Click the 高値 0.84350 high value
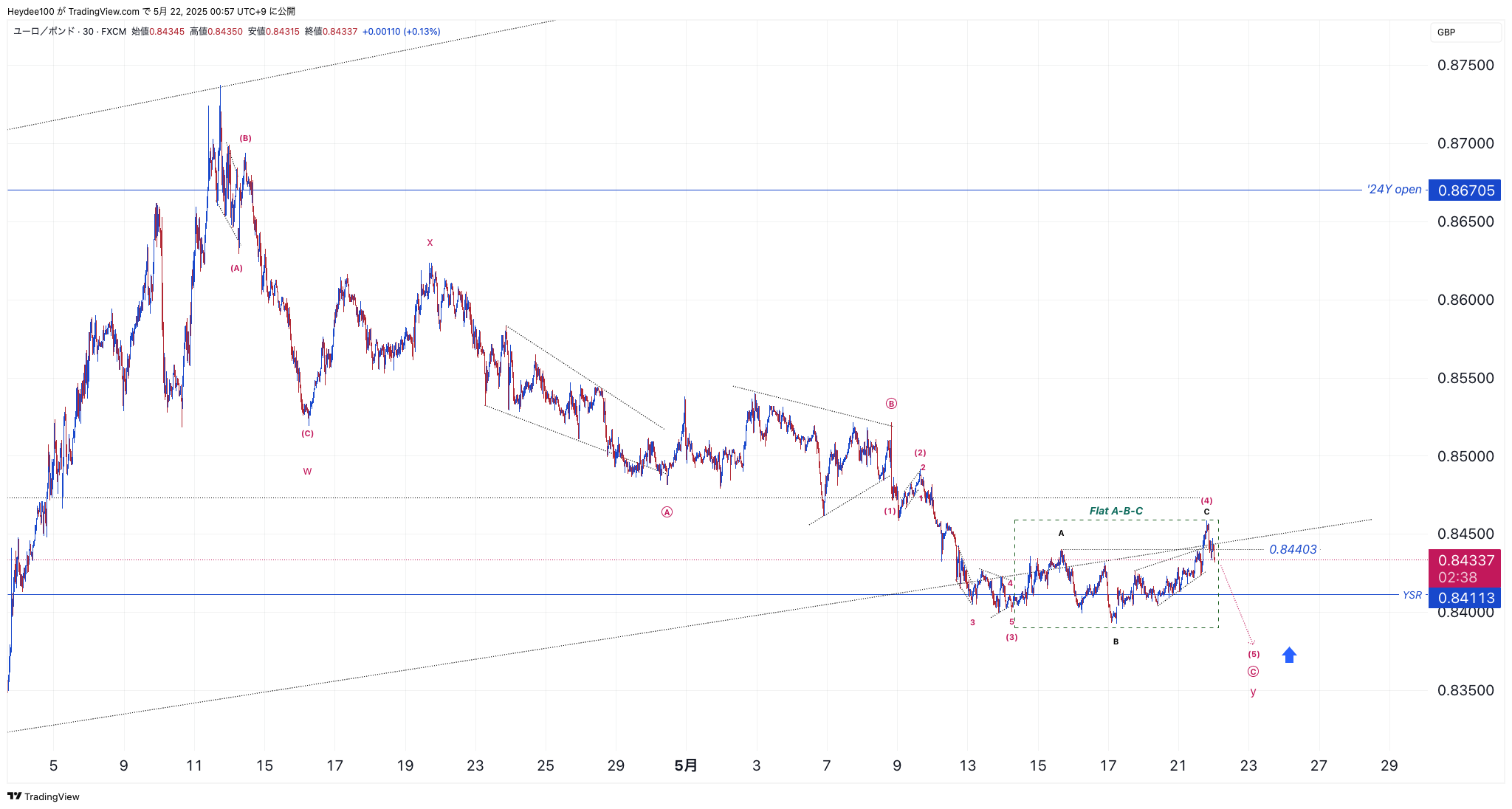 tap(216, 32)
